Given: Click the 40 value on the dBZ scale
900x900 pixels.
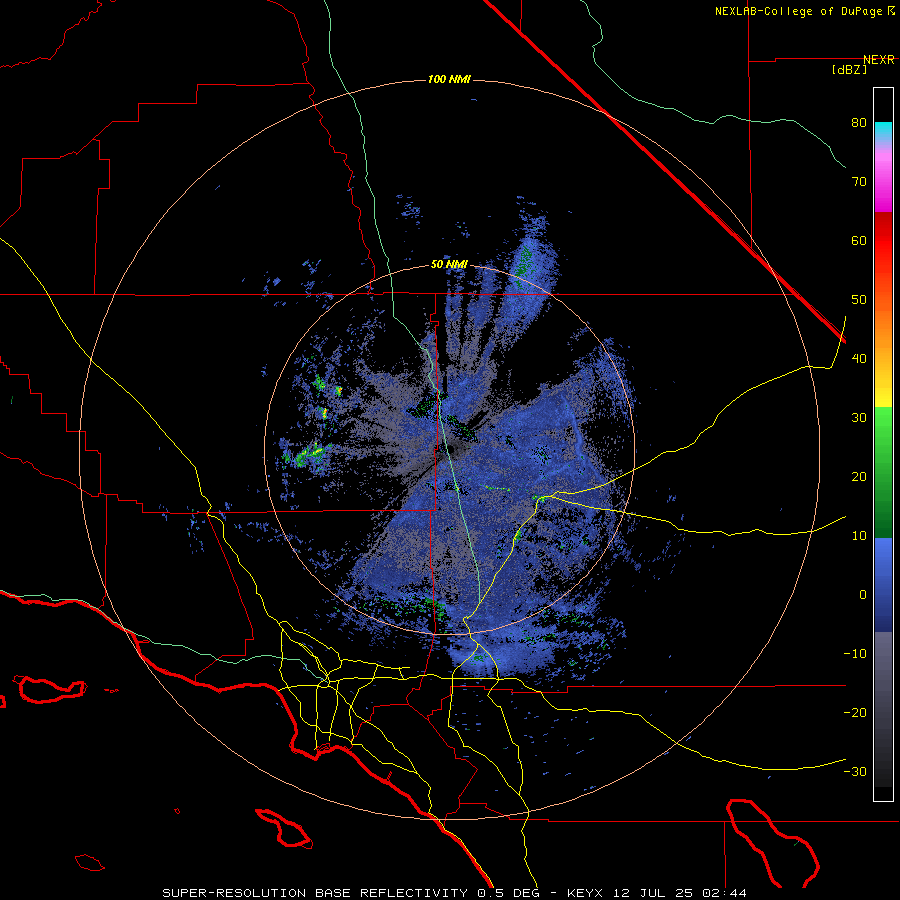Looking at the screenshot, I should click(859, 359).
